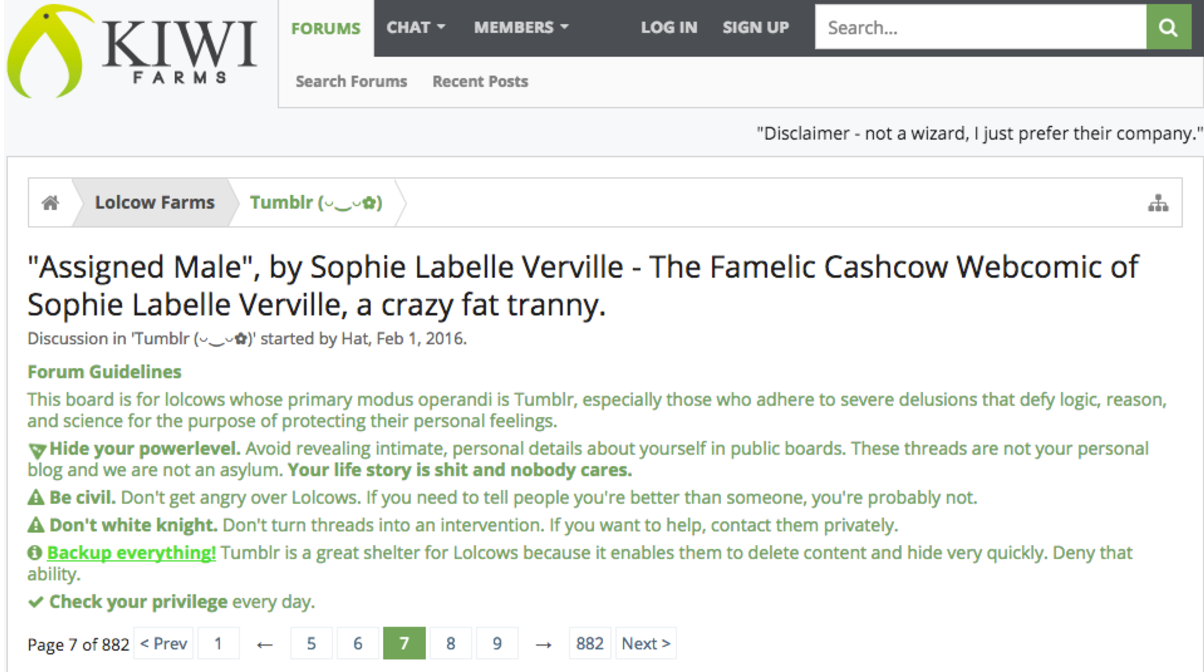
Task: Open Lolcow Farms breadcrumb
Action: (154, 203)
